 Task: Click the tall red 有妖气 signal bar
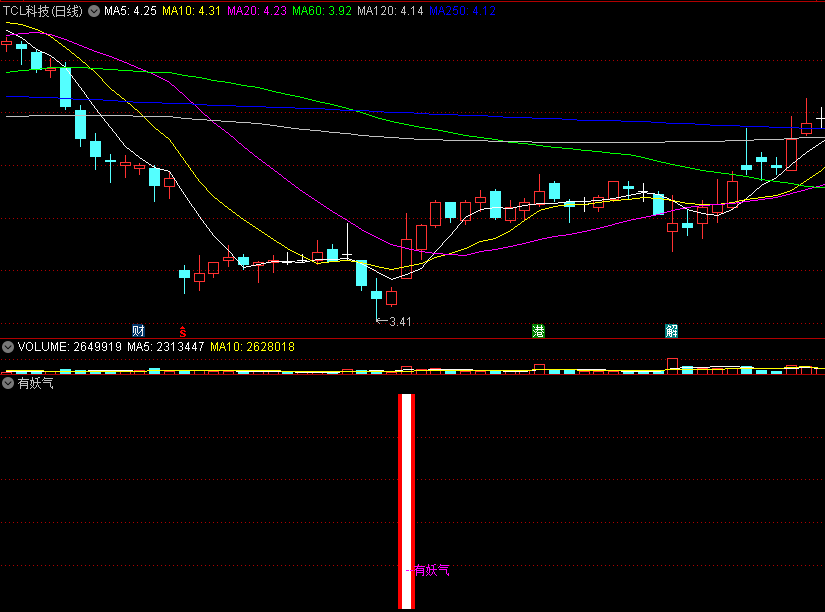click(x=407, y=501)
